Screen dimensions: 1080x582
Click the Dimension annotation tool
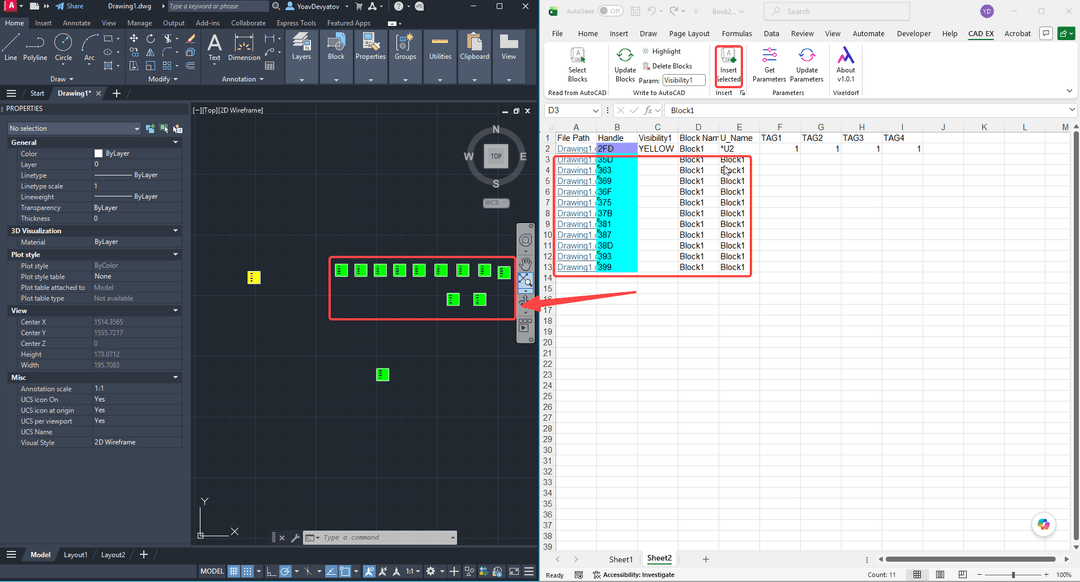(x=244, y=47)
